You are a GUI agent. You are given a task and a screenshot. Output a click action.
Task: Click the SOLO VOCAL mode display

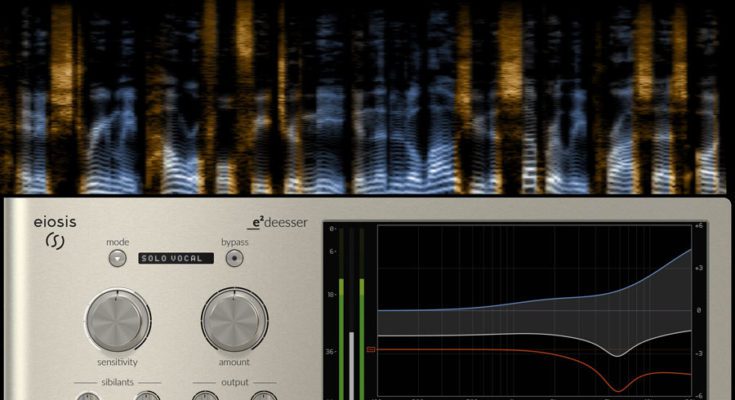coord(176,258)
